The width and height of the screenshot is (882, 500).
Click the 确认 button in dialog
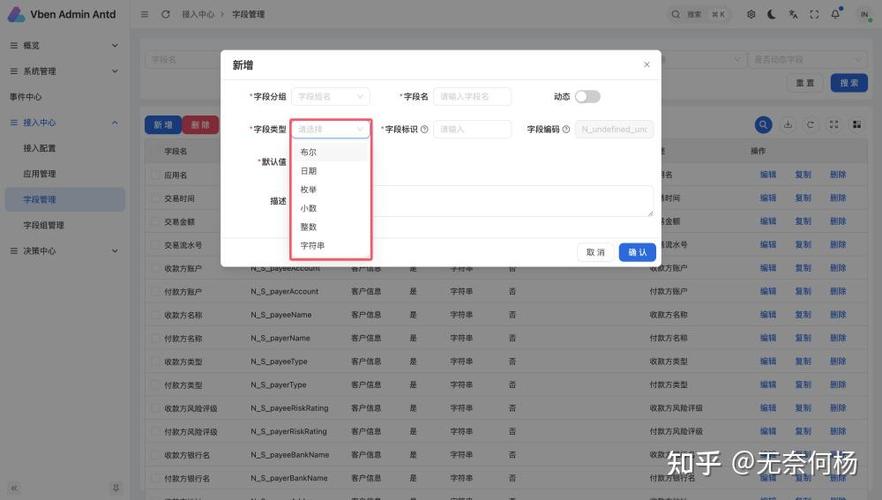coord(637,253)
